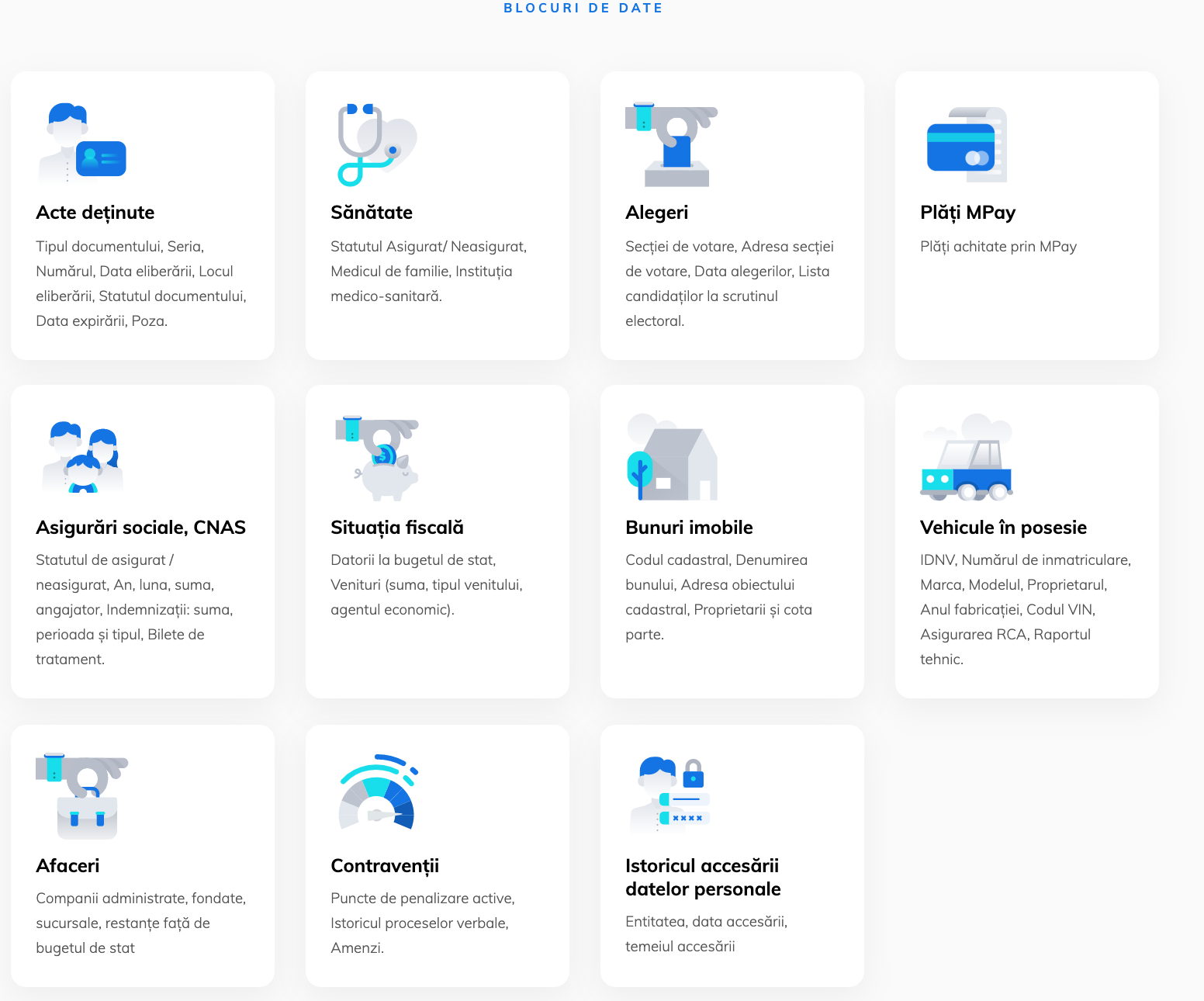This screenshot has height=1001, width=1204.
Task: Open Istoricul accesării datelor personale heading
Action: pyautogui.click(x=703, y=878)
